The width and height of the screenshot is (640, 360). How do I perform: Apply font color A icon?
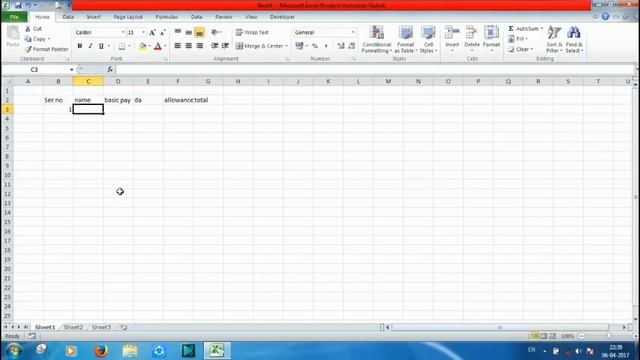pyautogui.click(x=158, y=46)
